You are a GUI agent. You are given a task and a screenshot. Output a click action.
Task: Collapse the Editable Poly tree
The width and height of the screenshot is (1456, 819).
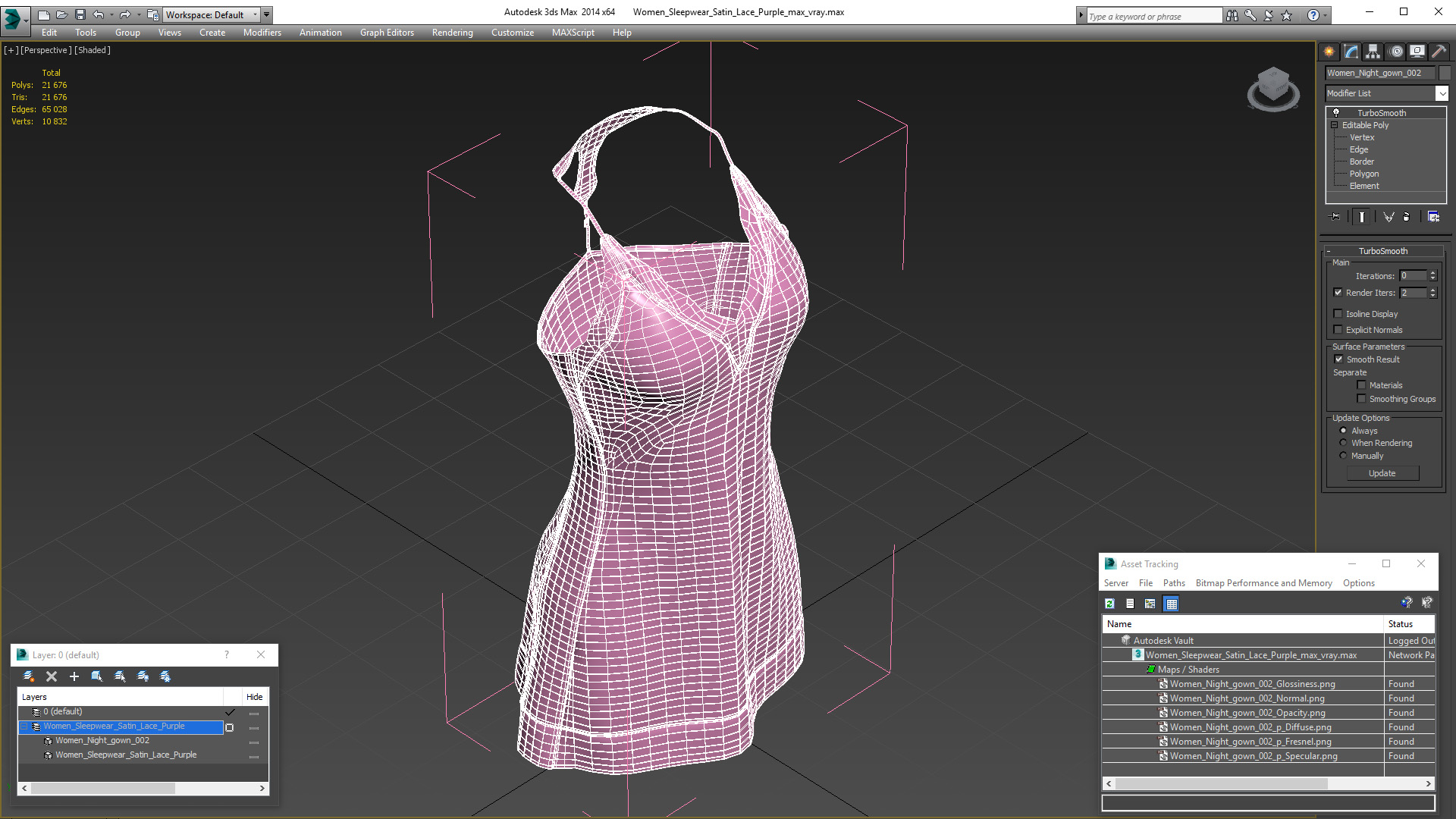1334,125
